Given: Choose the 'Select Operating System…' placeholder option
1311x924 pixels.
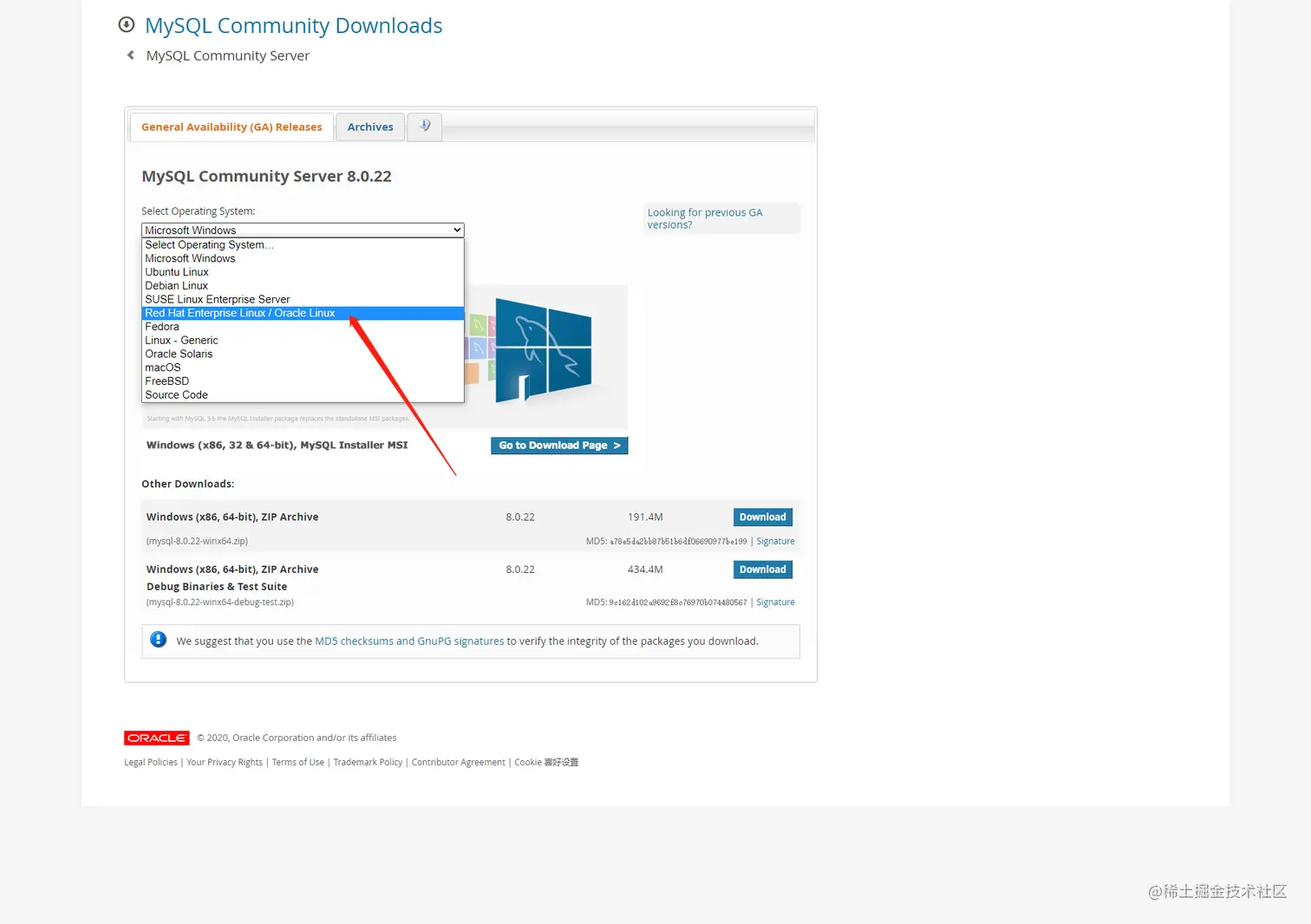Looking at the screenshot, I should 303,244.
